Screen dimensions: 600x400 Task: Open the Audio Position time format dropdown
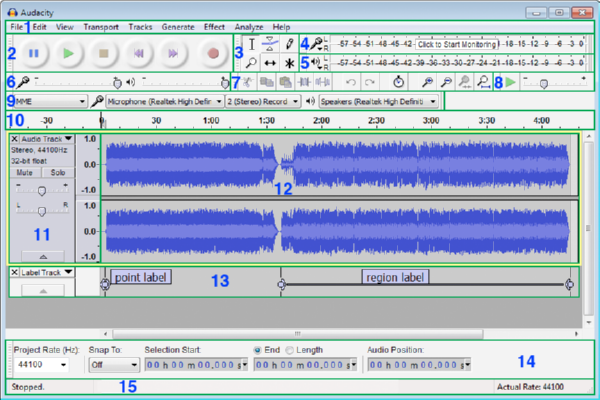(468, 365)
